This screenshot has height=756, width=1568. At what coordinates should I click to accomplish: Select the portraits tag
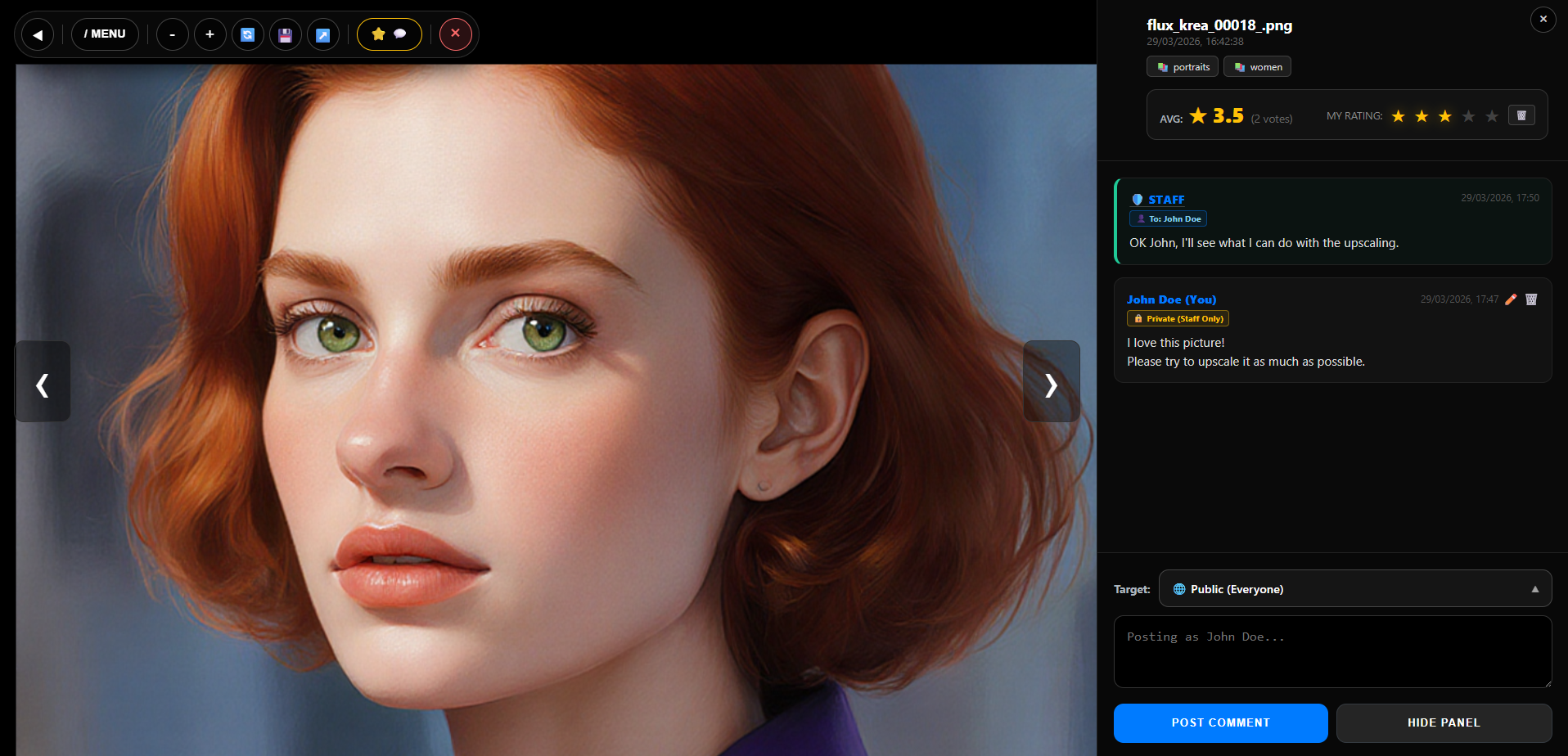pos(1183,67)
